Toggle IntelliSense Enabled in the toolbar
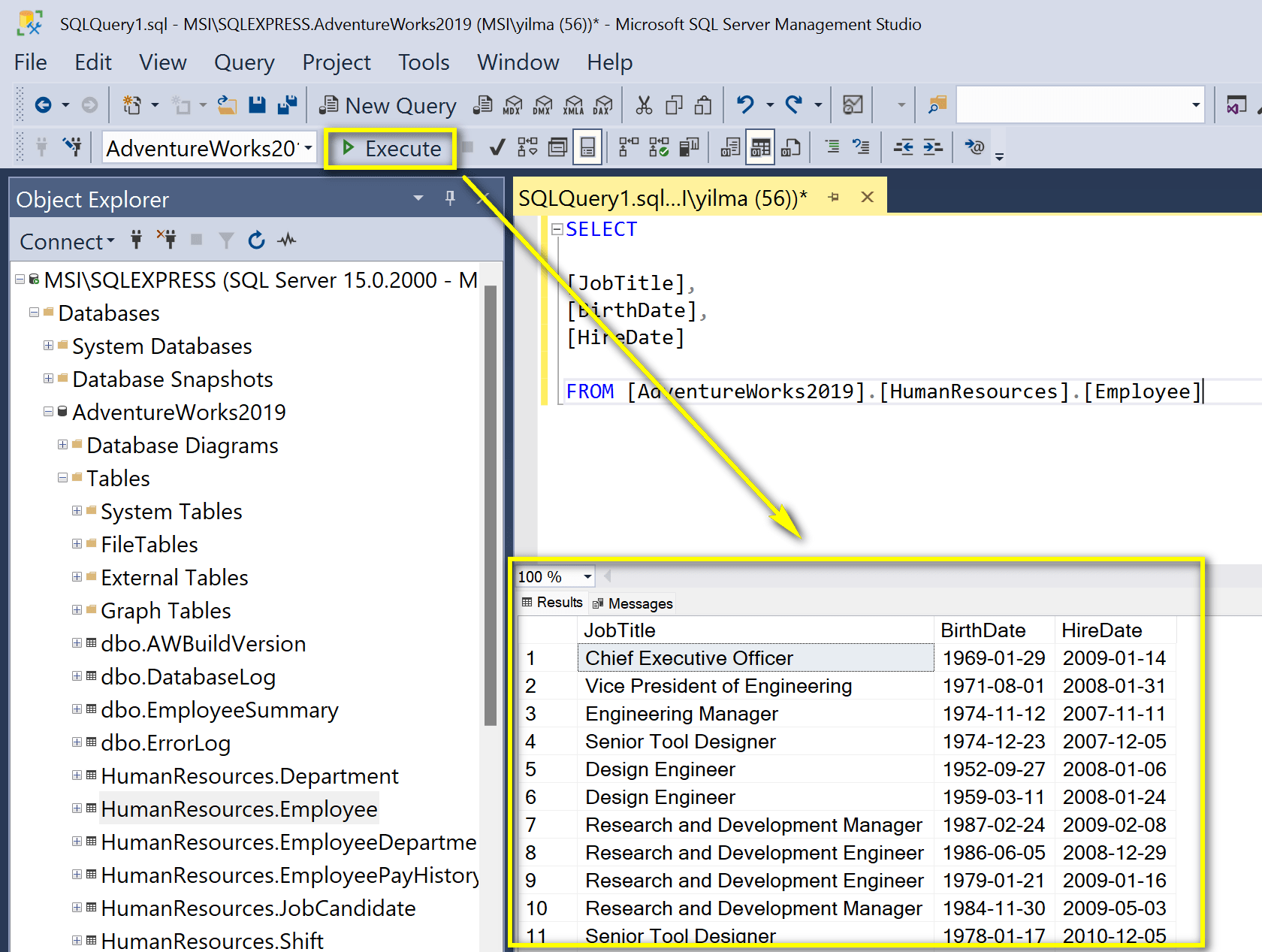This screenshot has height=952, width=1262. tap(587, 147)
